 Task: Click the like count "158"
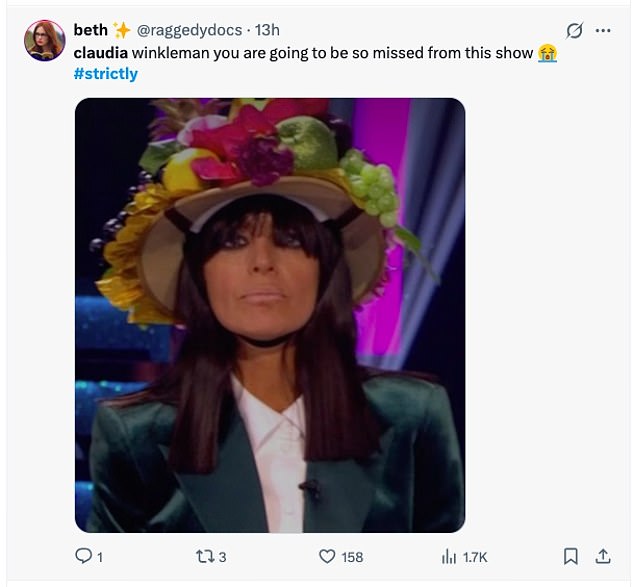click(352, 557)
